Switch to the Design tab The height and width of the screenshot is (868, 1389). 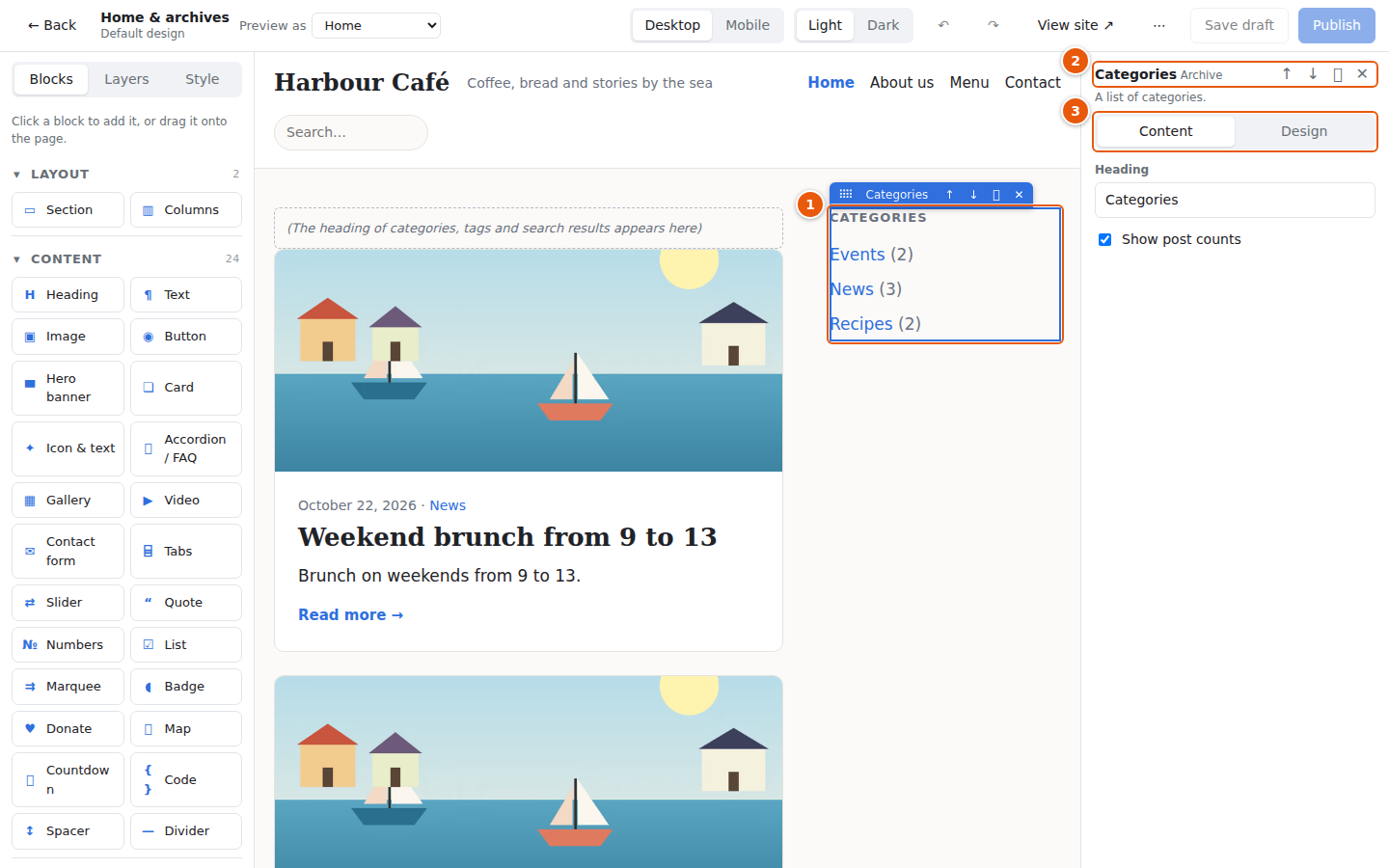pyautogui.click(x=1304, y=132)
